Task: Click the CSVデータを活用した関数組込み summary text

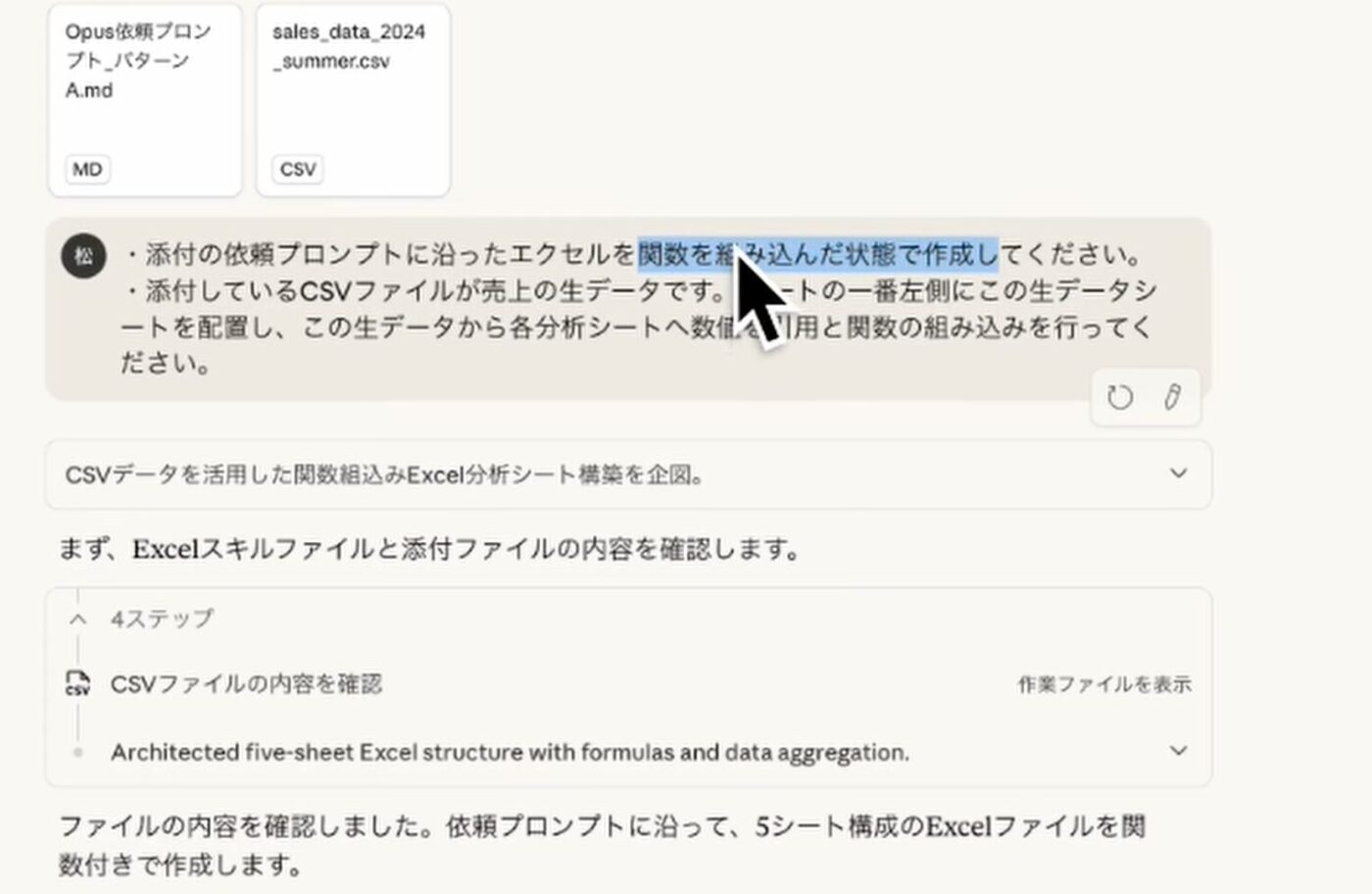Action: pyautogui.click(x=384, y=474)
